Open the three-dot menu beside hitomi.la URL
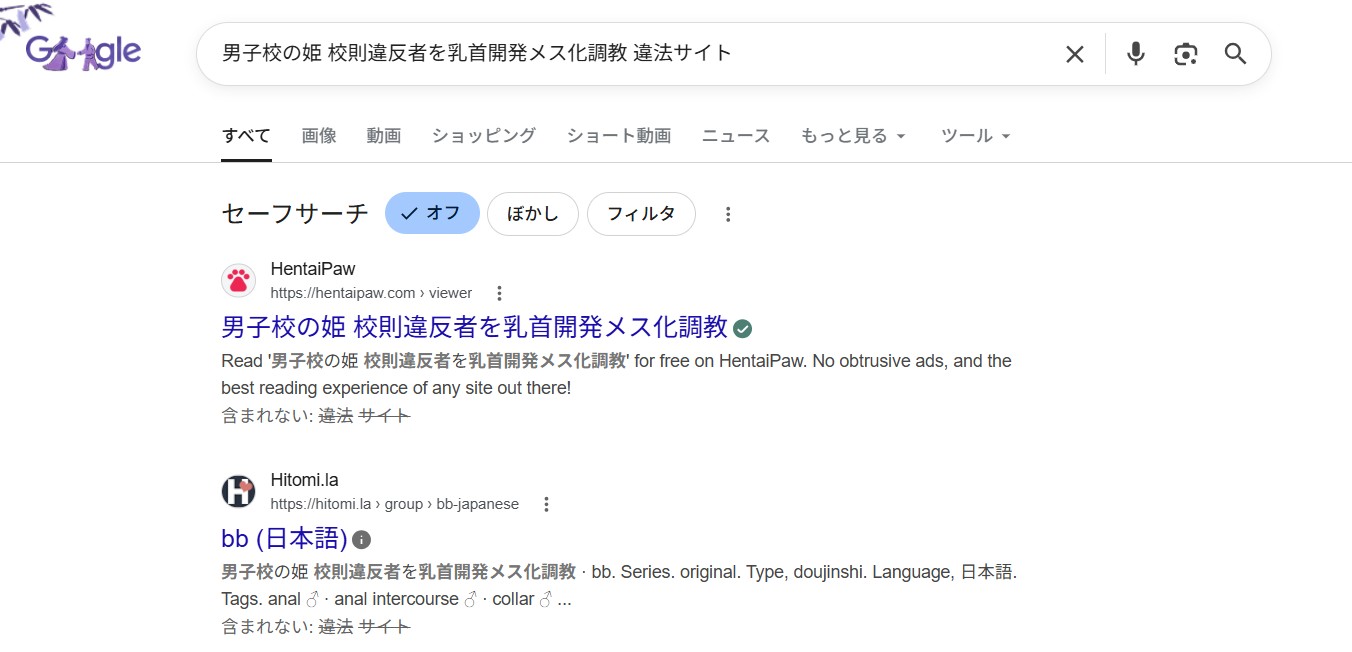Image resolution: width=1352 pixels, height=652 pixels. pyautogui.click(x=546, y=504)
